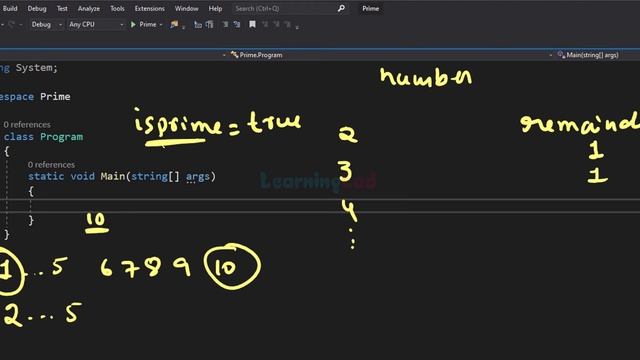Screen dimensions: 640x360
Task: Open the Test menu
Action: [x=62, y=9]
